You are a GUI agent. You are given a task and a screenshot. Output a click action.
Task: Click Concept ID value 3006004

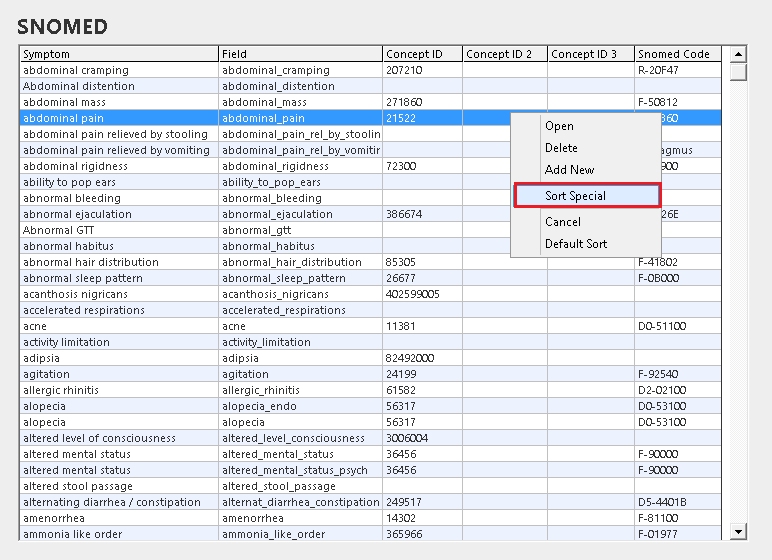pos(422,438)
